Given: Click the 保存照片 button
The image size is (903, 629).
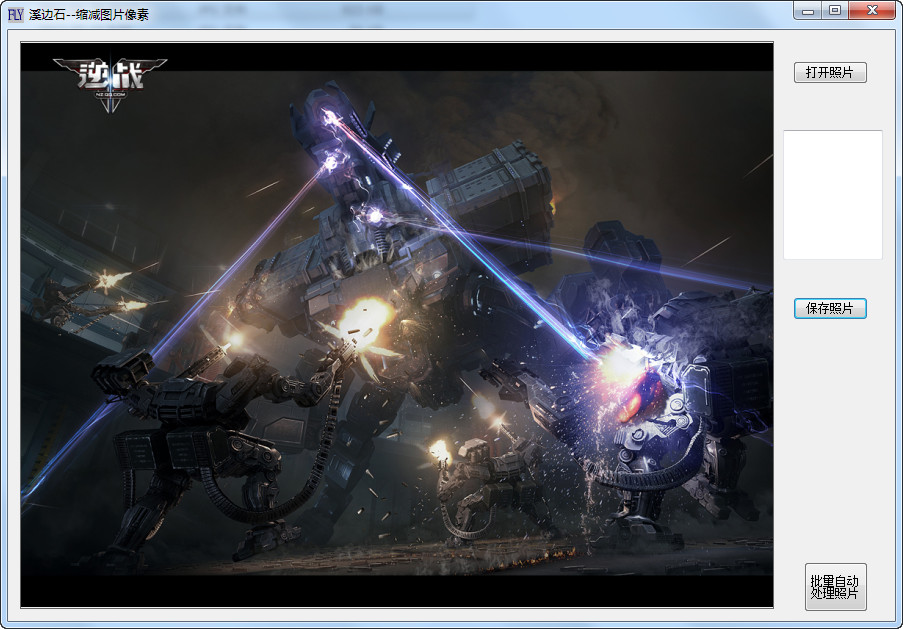Looking at the screenshot, I should point(830,309).
